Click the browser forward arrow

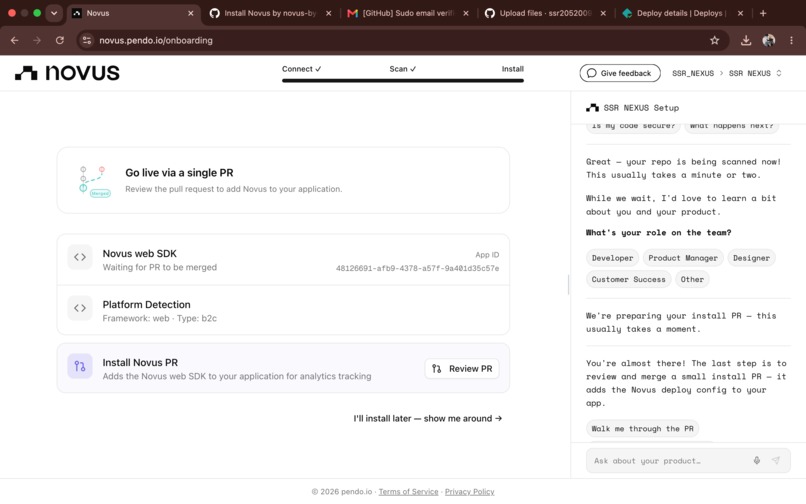point(37,40)
